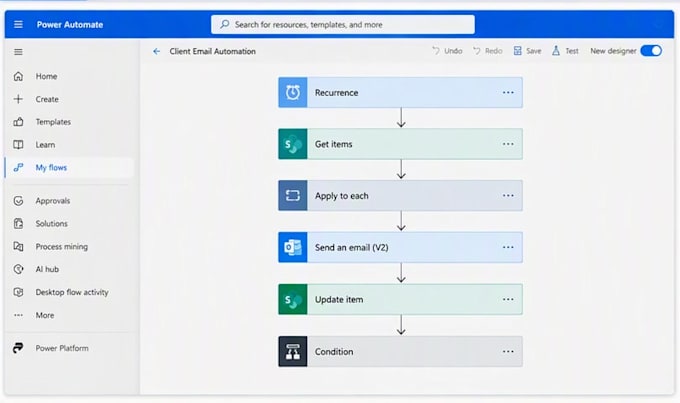Select the Update item action card
The width and height of the screenshot is (680, 403).
(x=400, y=299)
